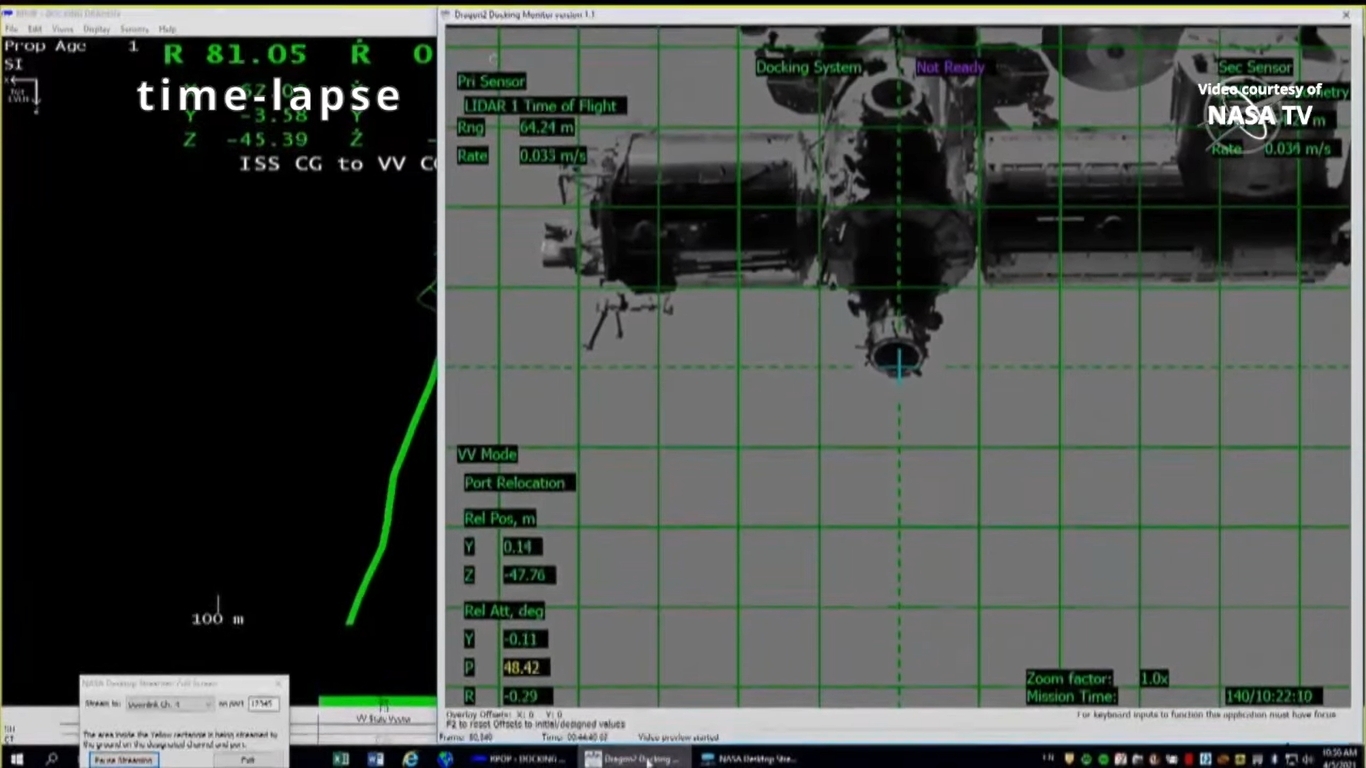This screenshot has height=768, width=1366.
Task: Click the 'Rel Att, deg' heading
Action: point(504,611)
